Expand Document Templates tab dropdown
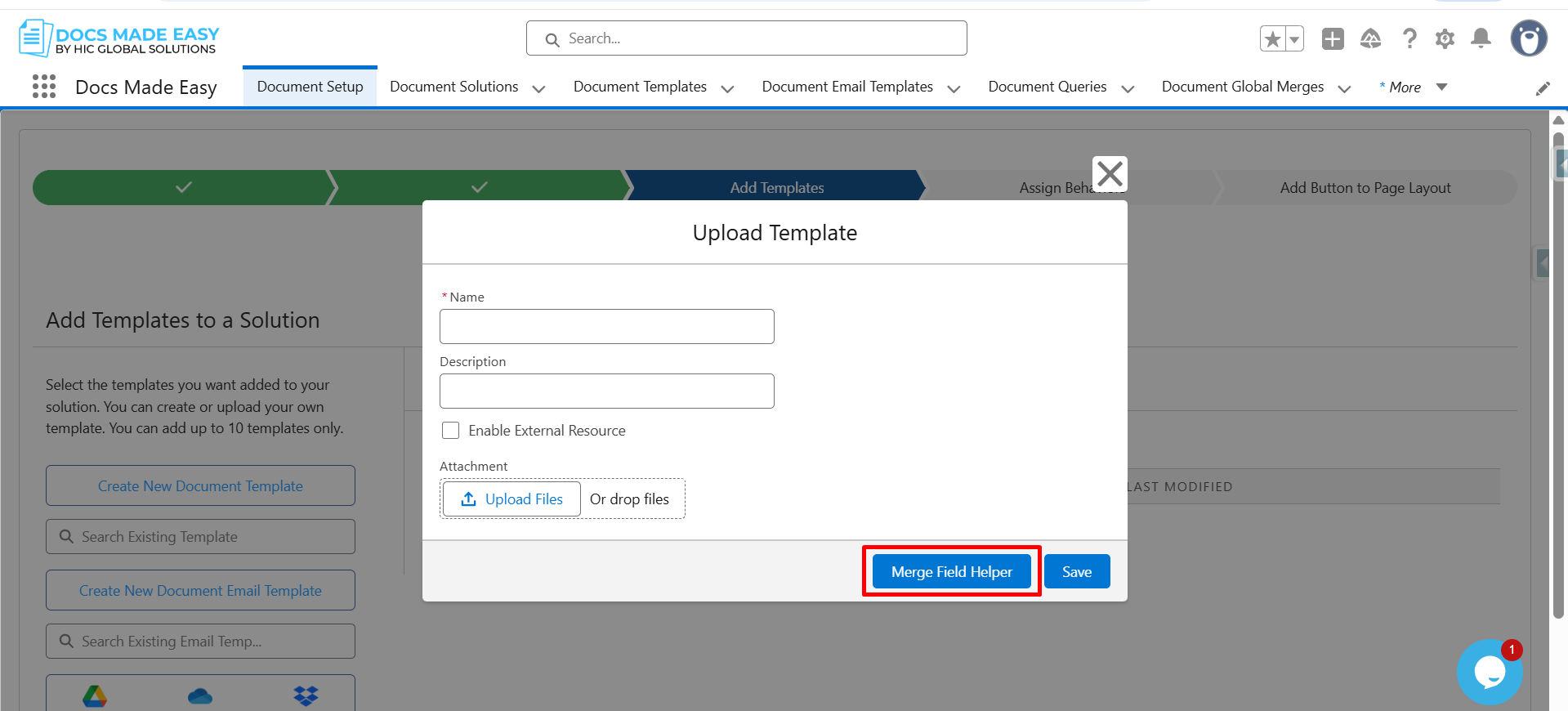The width and height of the screenshot is (1568, 711). tap(727, 88)
